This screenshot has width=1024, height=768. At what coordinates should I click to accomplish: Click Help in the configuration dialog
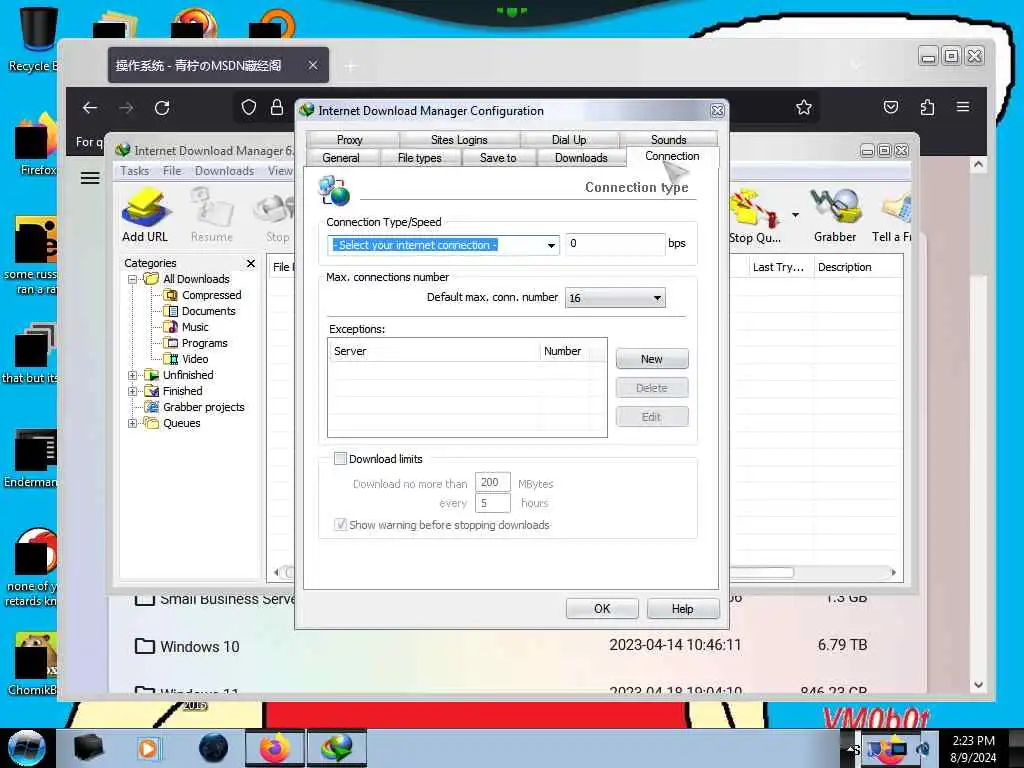tap(682, 608)
